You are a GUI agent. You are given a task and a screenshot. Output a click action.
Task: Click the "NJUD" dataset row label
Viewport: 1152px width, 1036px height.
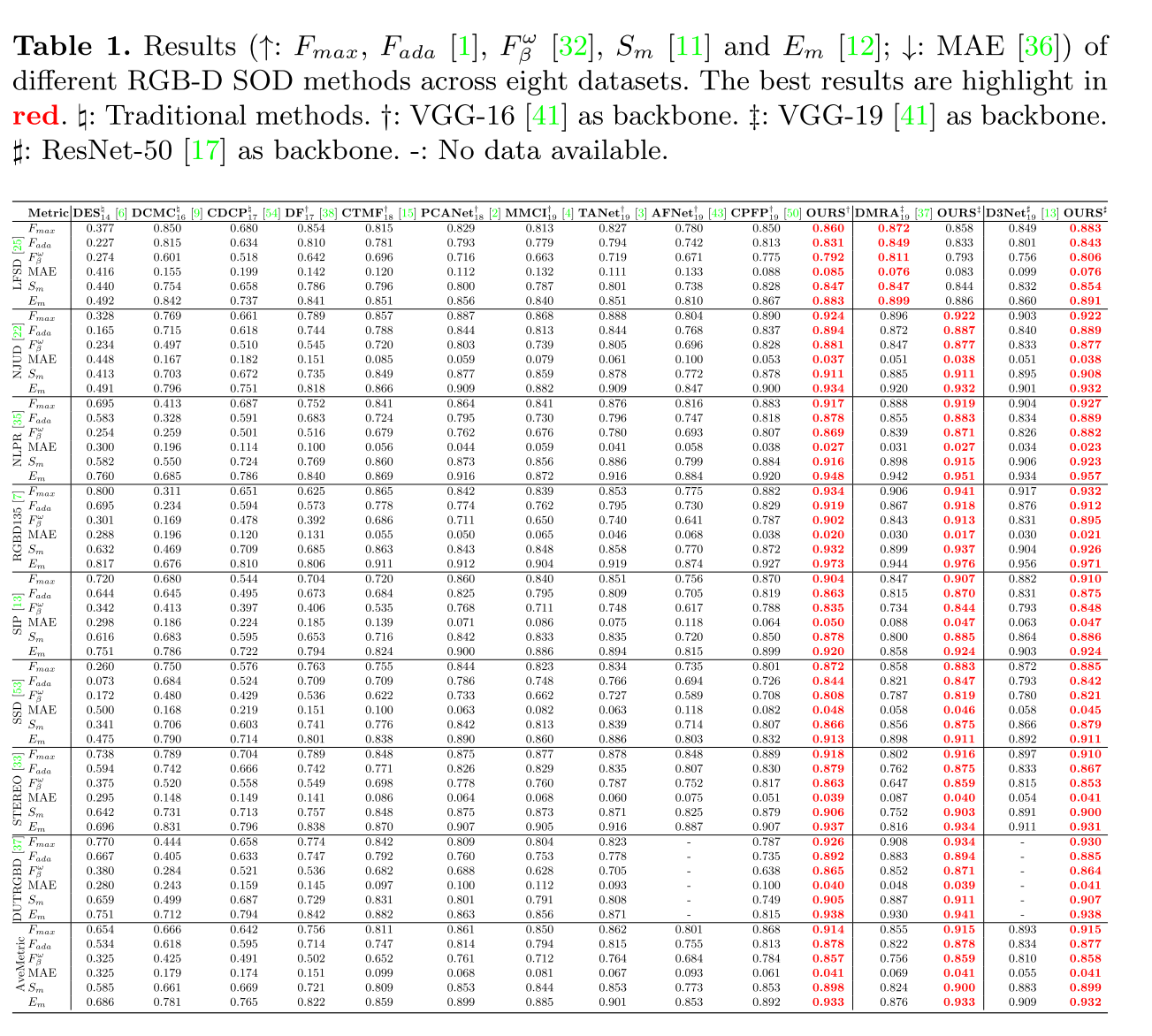point(18,360)
